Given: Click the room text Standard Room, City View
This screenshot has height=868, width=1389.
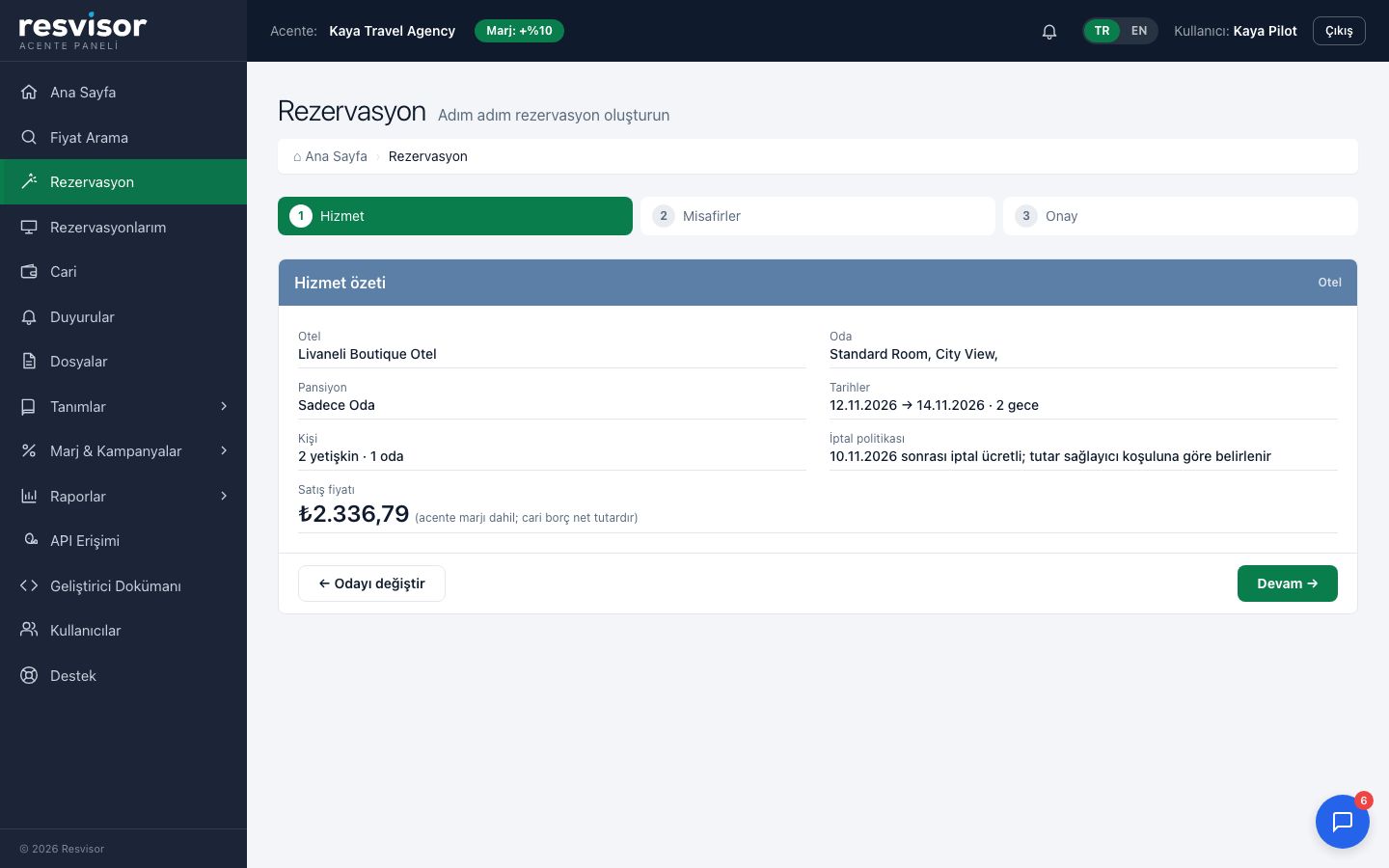Looking at the screenshot, I should (913, 354).
